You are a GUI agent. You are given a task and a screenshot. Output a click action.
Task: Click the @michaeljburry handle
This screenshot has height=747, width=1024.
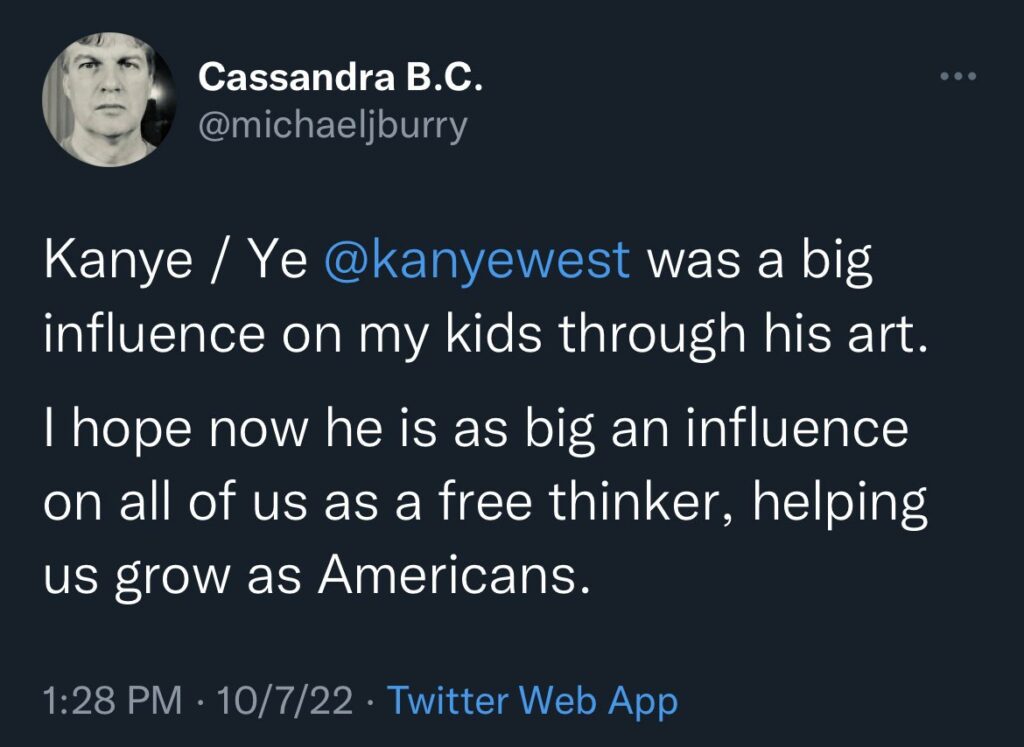(x=332, y=127)
